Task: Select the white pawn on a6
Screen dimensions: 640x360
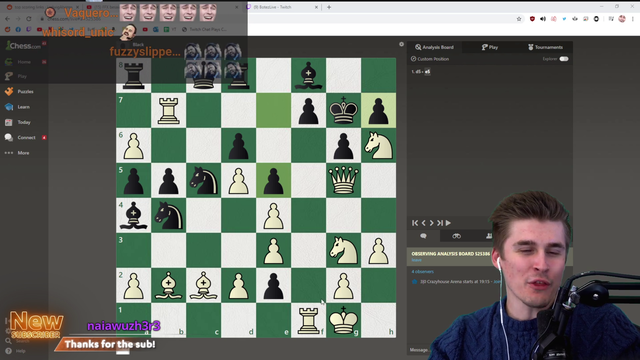Action: coord(133,145)
